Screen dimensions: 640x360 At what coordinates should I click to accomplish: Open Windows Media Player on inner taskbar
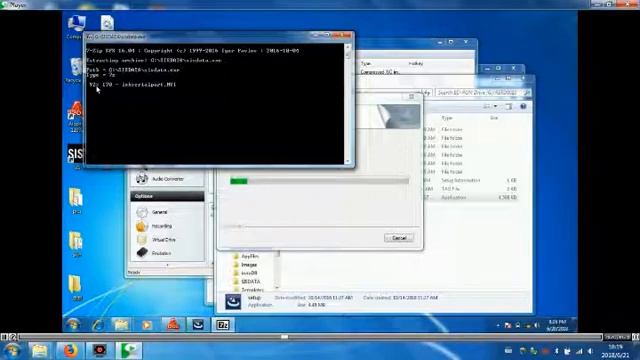147,325
